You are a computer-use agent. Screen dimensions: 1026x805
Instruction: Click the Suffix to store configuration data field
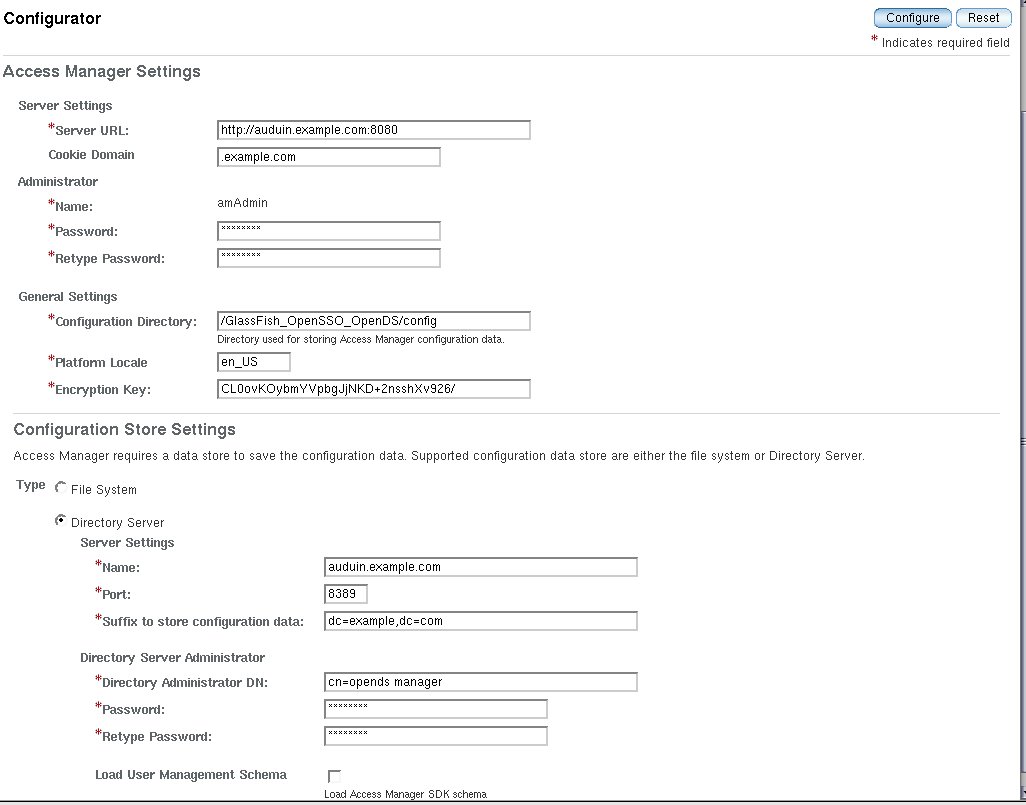point(480,621)
